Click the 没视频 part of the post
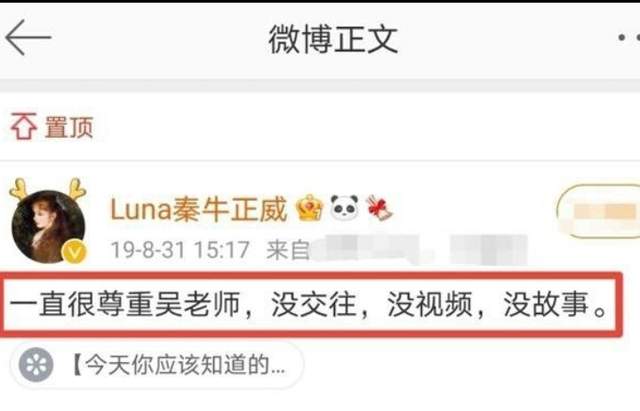The height and width of the screenshot is (411, 640). click(x=430, y=304)
